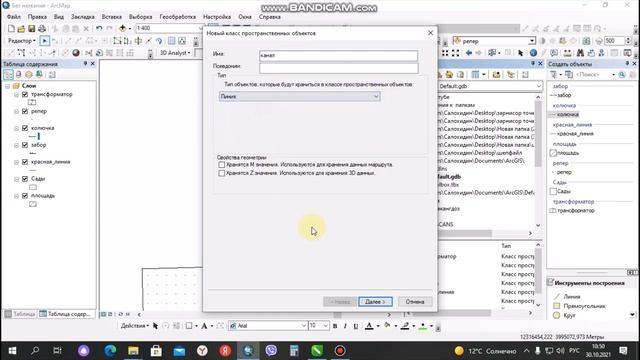
Task: Click List By Source icon in table of contents
Action: point(18,75)
